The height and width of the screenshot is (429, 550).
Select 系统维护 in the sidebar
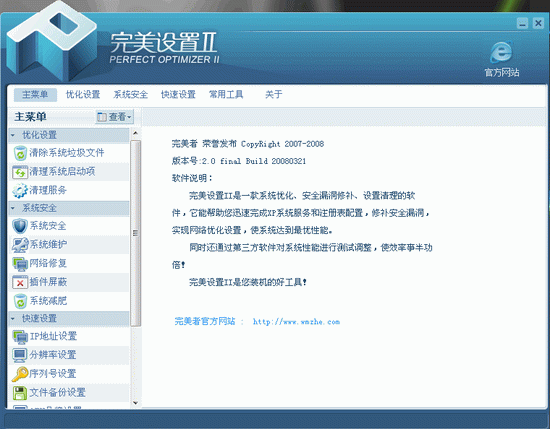[69, 244]
